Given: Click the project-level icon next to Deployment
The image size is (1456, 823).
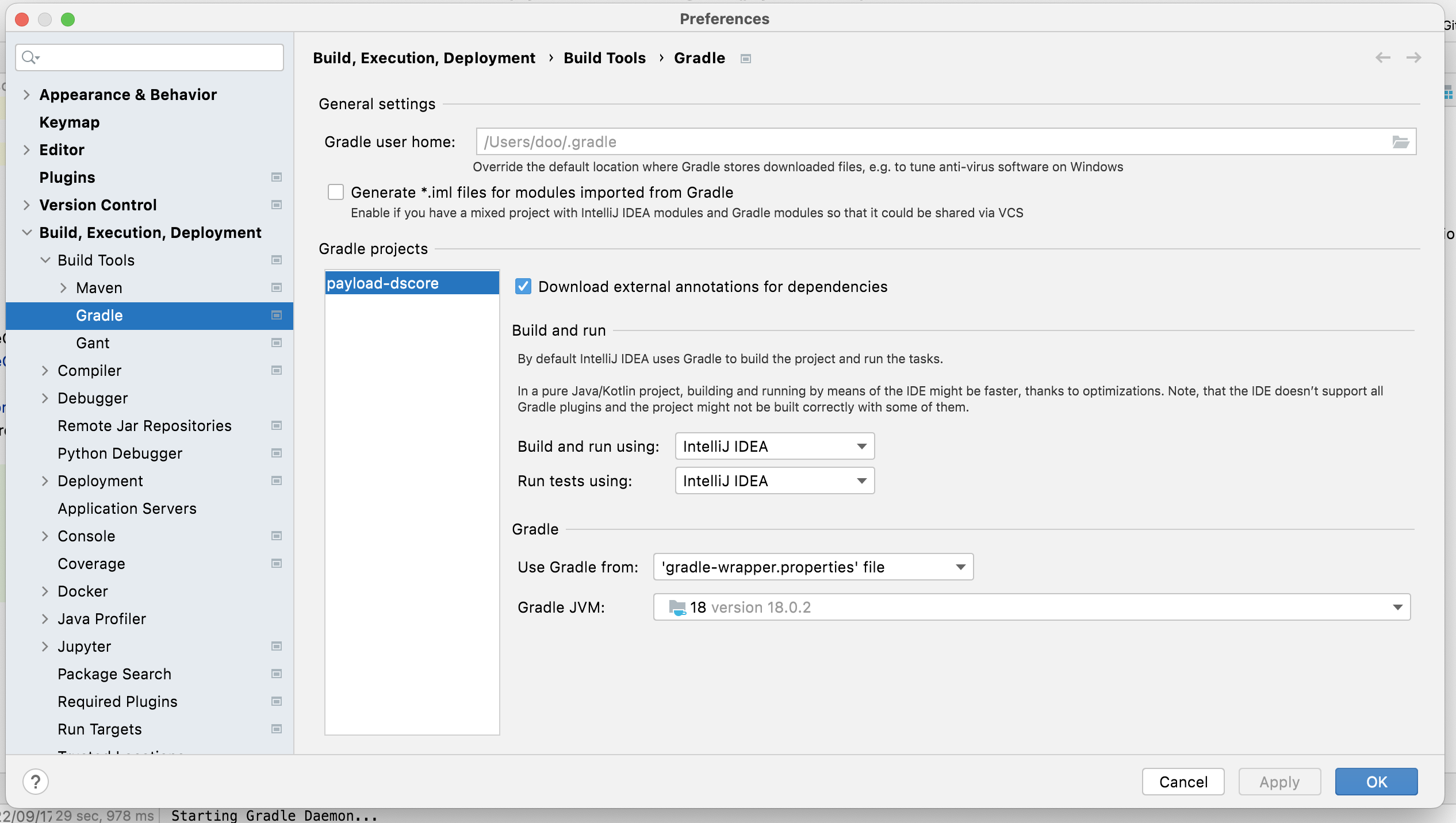Looking at the screenshot, I should tap(277, 480).
